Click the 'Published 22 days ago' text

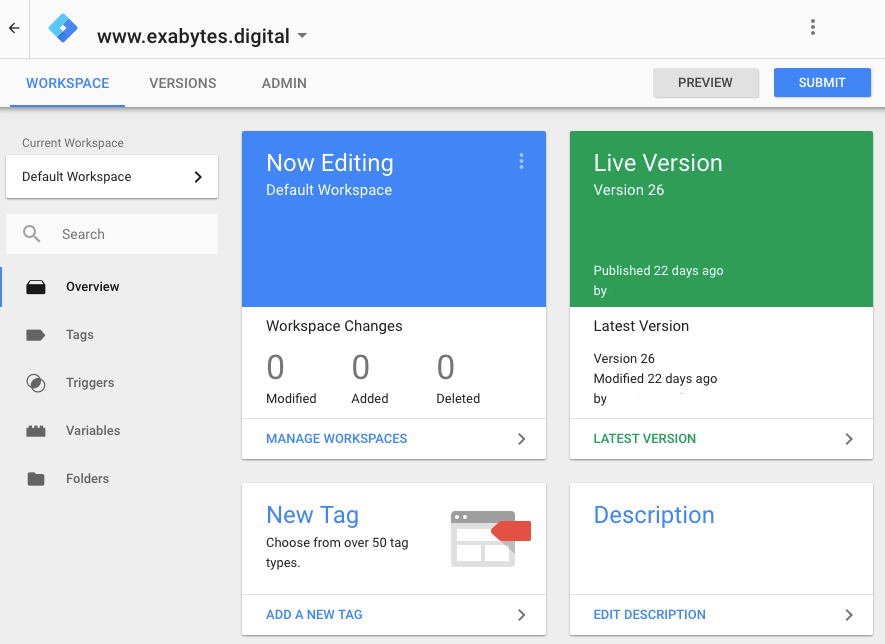[658, 271]
